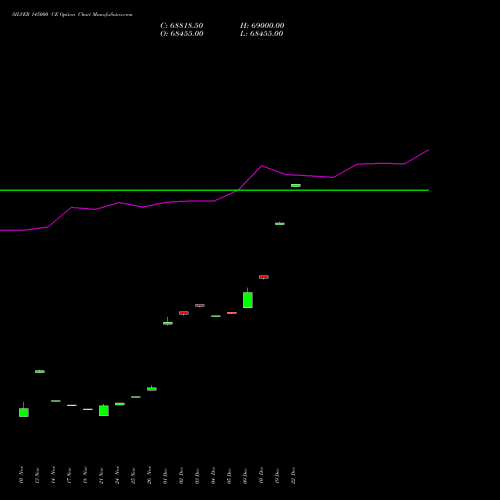Click the large green candle above 21 Nov
The height and width of the screenshot is (500, 500).
(x=104, y=410)
